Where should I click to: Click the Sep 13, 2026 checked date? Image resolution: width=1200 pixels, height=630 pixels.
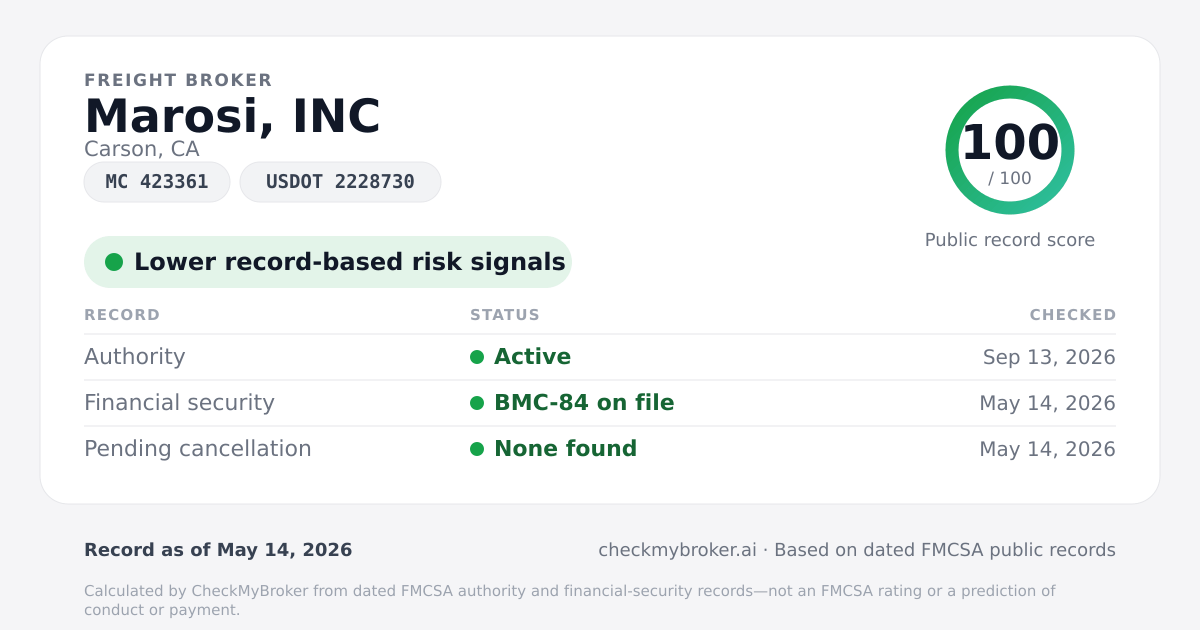click(1049, 357)
